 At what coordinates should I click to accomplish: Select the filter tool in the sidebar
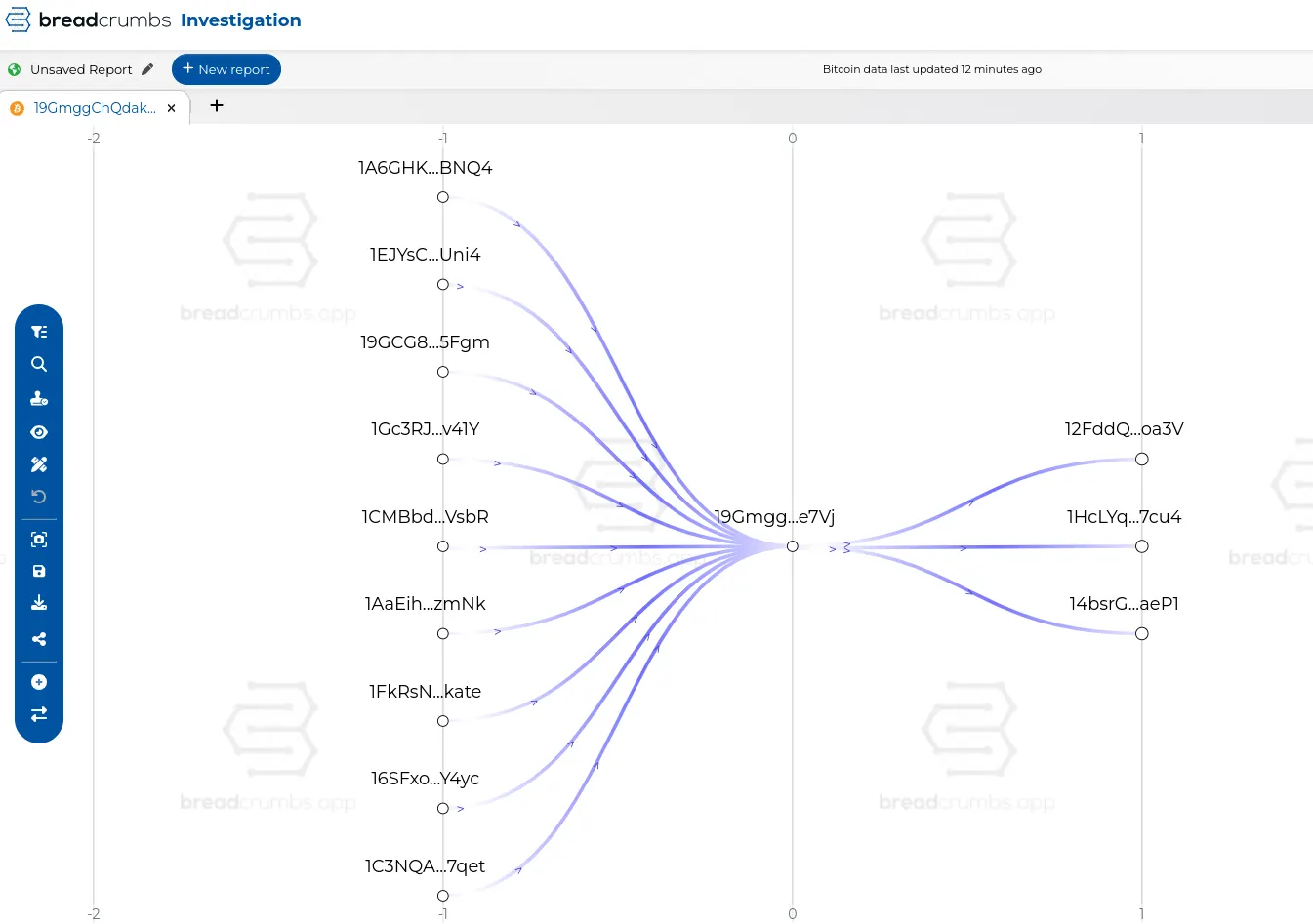coord(39,331)
